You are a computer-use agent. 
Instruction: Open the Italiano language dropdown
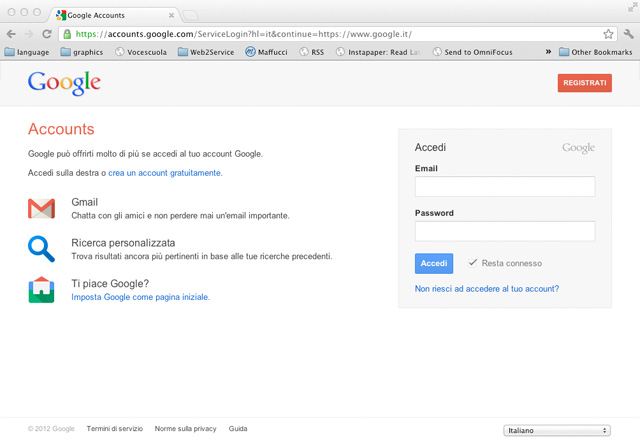[556, 430]
